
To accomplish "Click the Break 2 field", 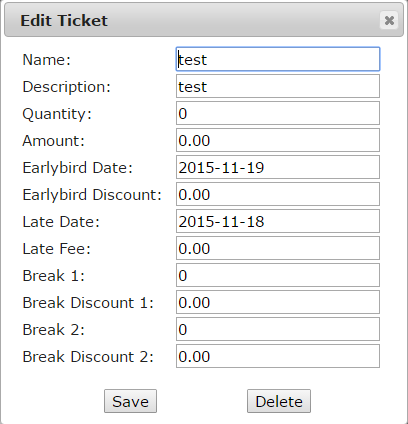I will point(278,329).
